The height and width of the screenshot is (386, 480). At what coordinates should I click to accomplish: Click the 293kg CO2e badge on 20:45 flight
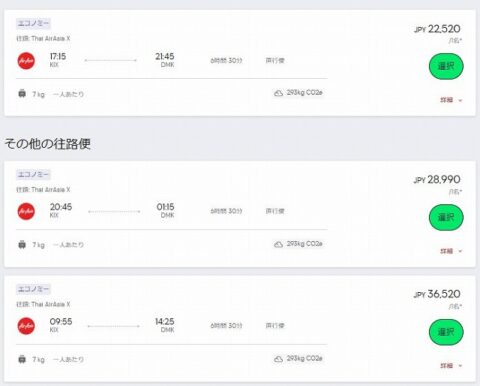tap(298, 244)
